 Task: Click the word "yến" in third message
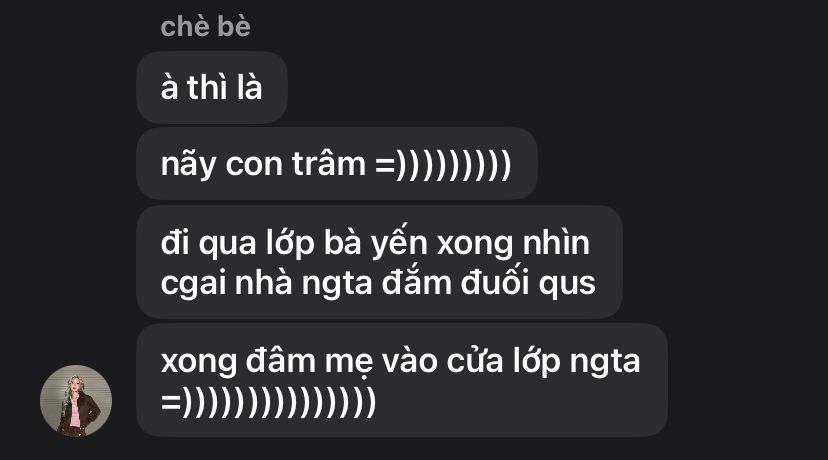(399, 244)
